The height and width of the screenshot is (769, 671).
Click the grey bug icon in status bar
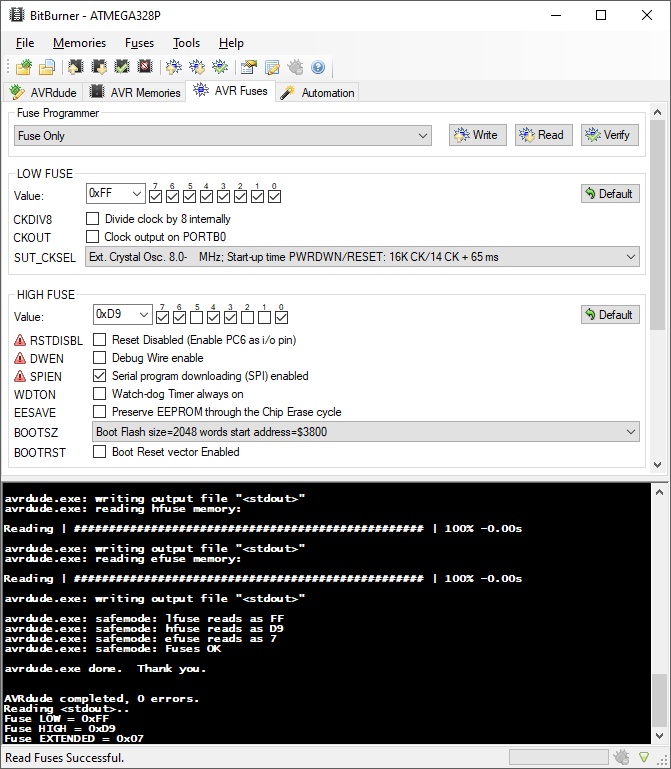[x=621, y=757]
